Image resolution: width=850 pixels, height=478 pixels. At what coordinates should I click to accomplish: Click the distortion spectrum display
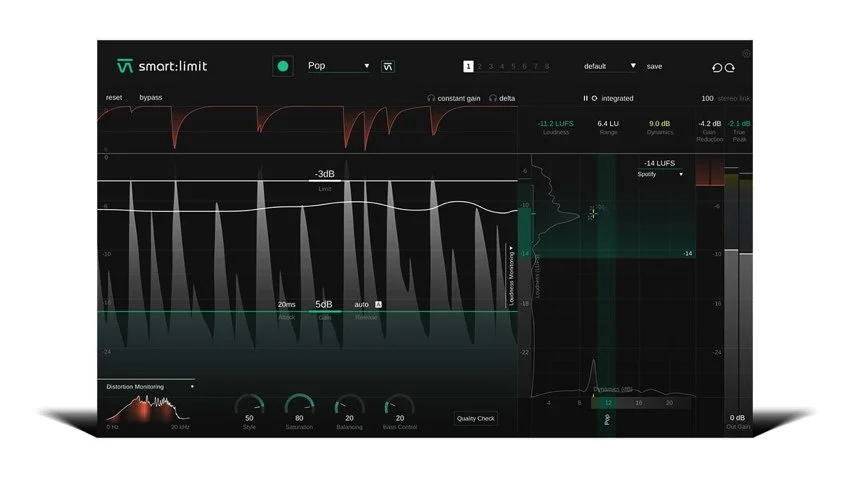[147, 409]
